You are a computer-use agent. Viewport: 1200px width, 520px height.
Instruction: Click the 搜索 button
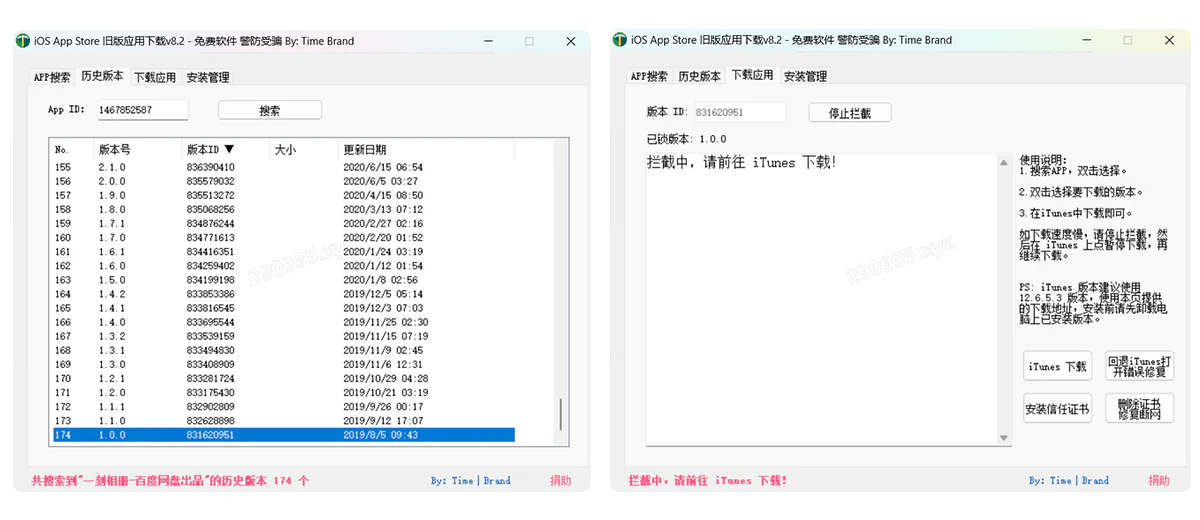pyautogui.click(x=270, y=110)
